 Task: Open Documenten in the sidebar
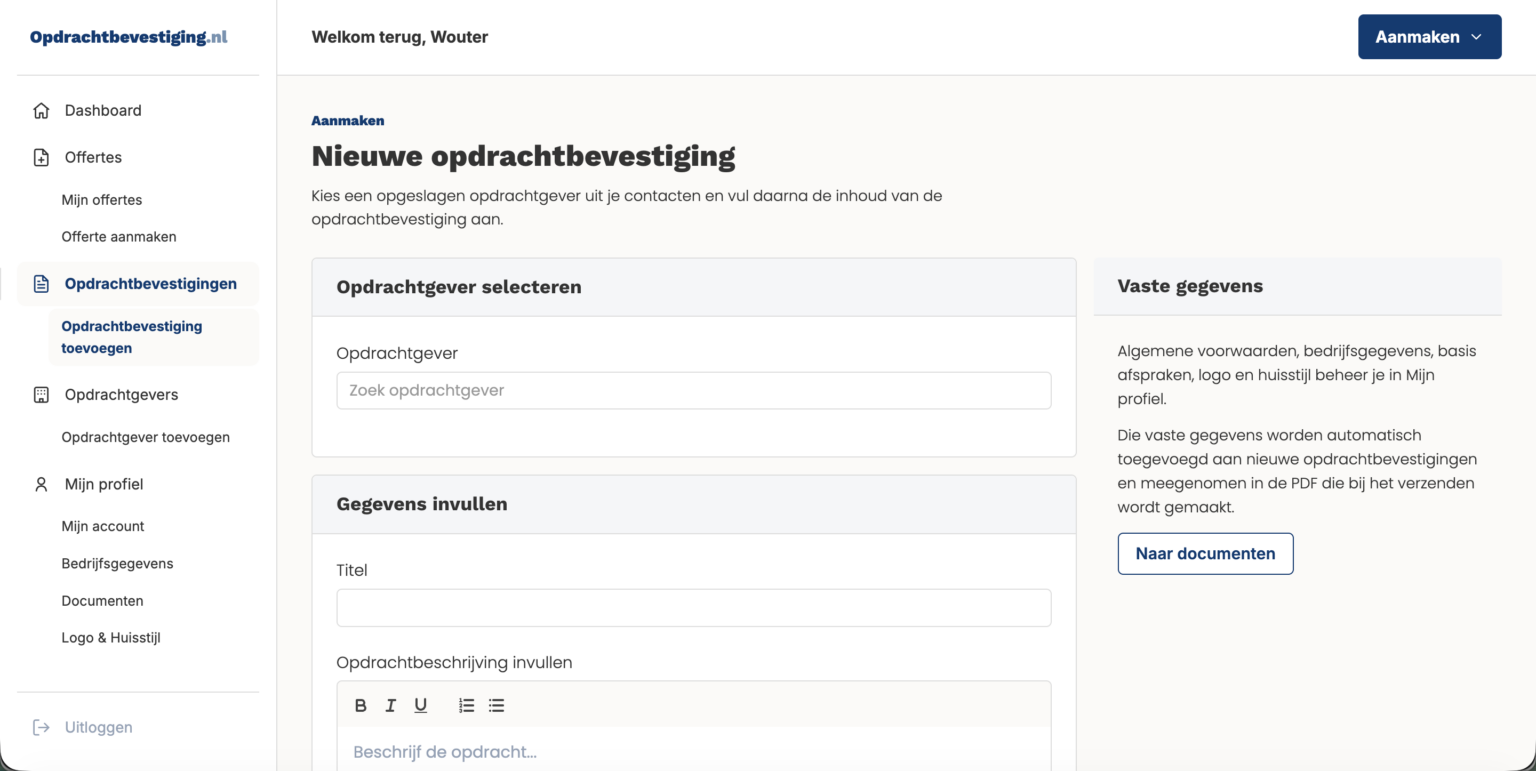coord(102,601)
